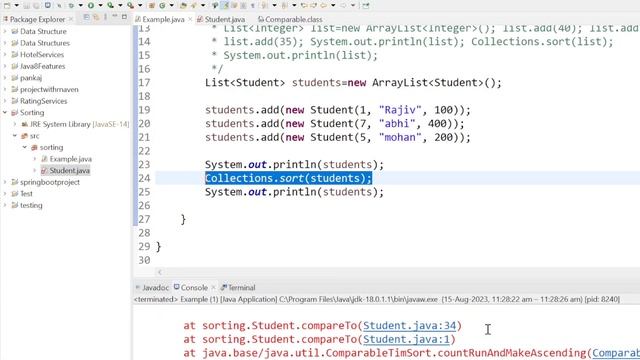This screenshot has width=640, height=360.
Task: Open the External Tools dropdown arrow
Action: tap(140, 5)
